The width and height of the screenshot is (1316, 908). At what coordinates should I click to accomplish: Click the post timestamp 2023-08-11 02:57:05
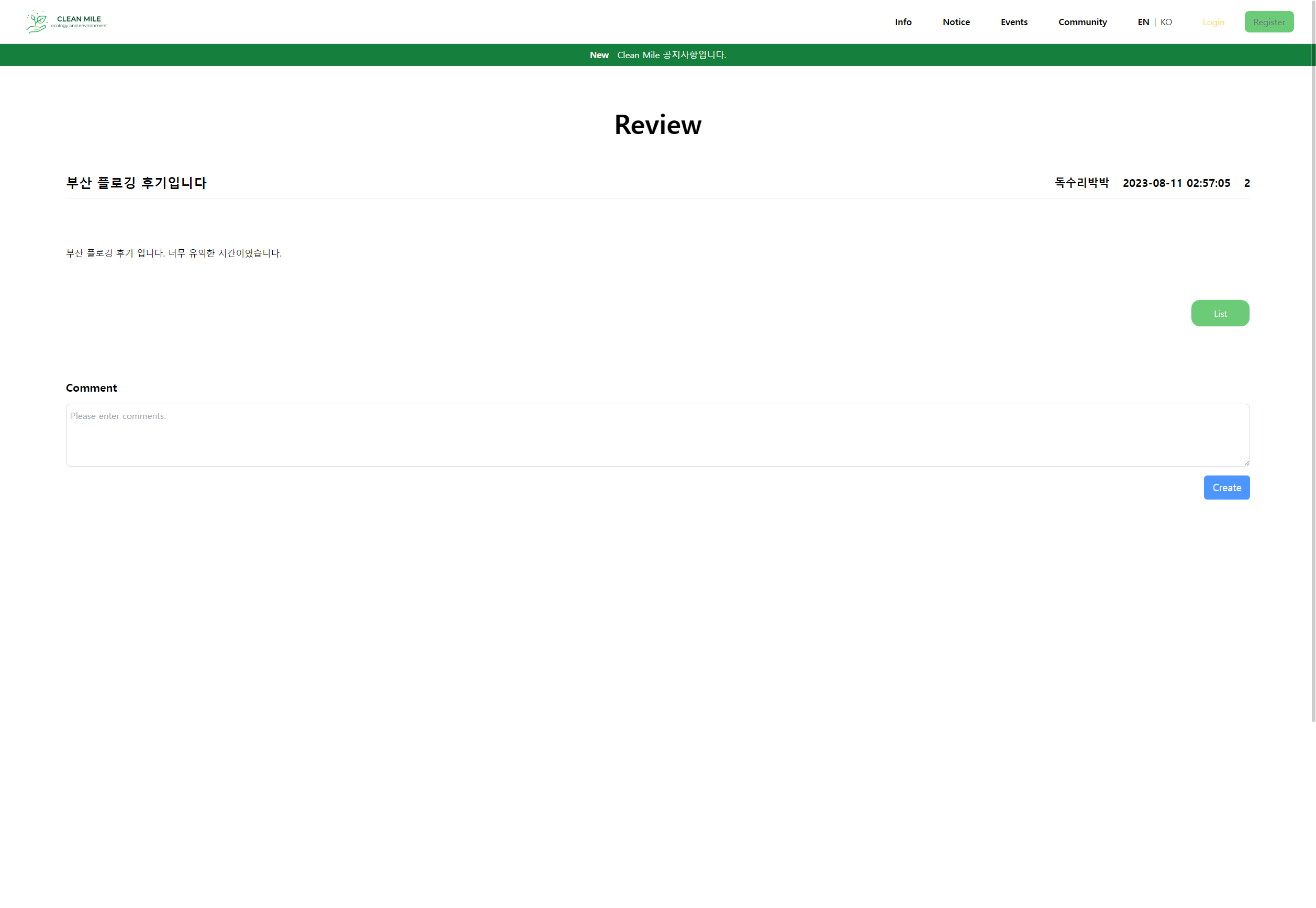[1176, 183]
